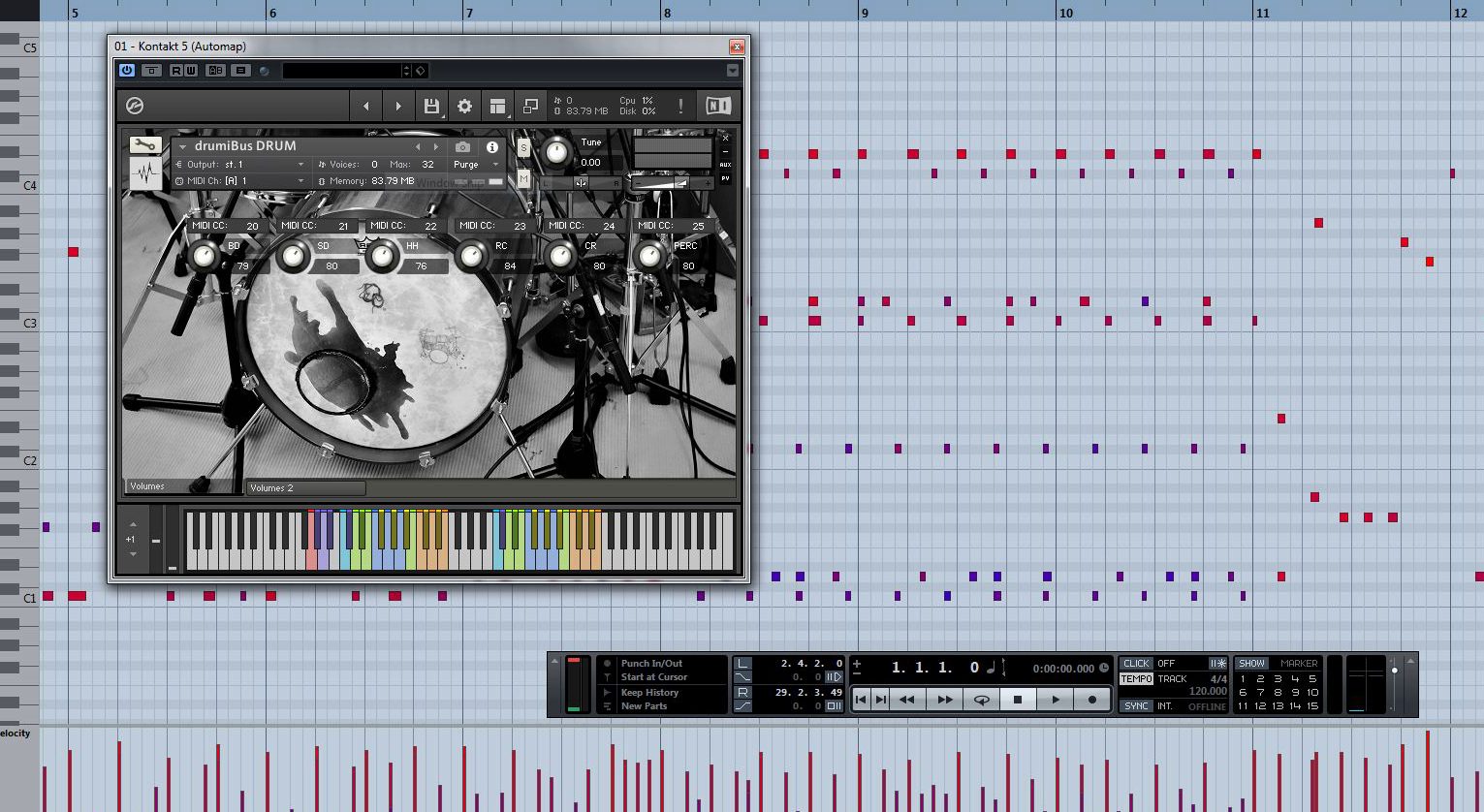Open Kontakt workspace layout icon

pyautogui.click(x=497, y=107)
